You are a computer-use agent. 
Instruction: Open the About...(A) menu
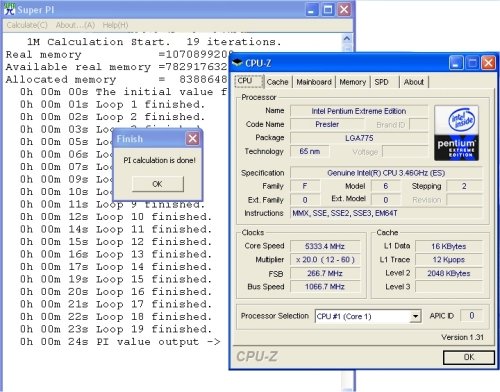point(75,25)
